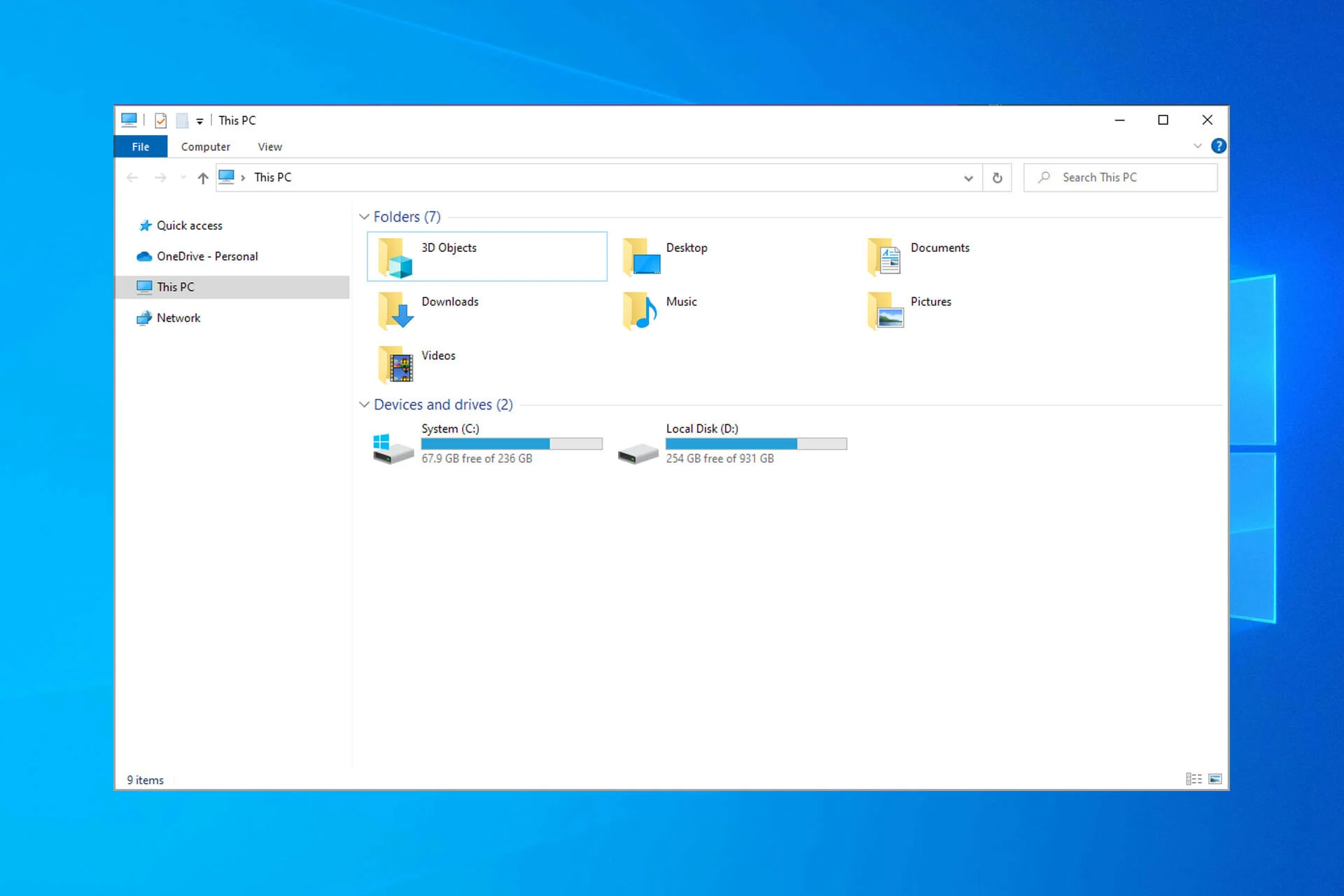Viewport: 1344px width, 896px height.
Task: Collapse the Folders section
Action: pos(364,216)
